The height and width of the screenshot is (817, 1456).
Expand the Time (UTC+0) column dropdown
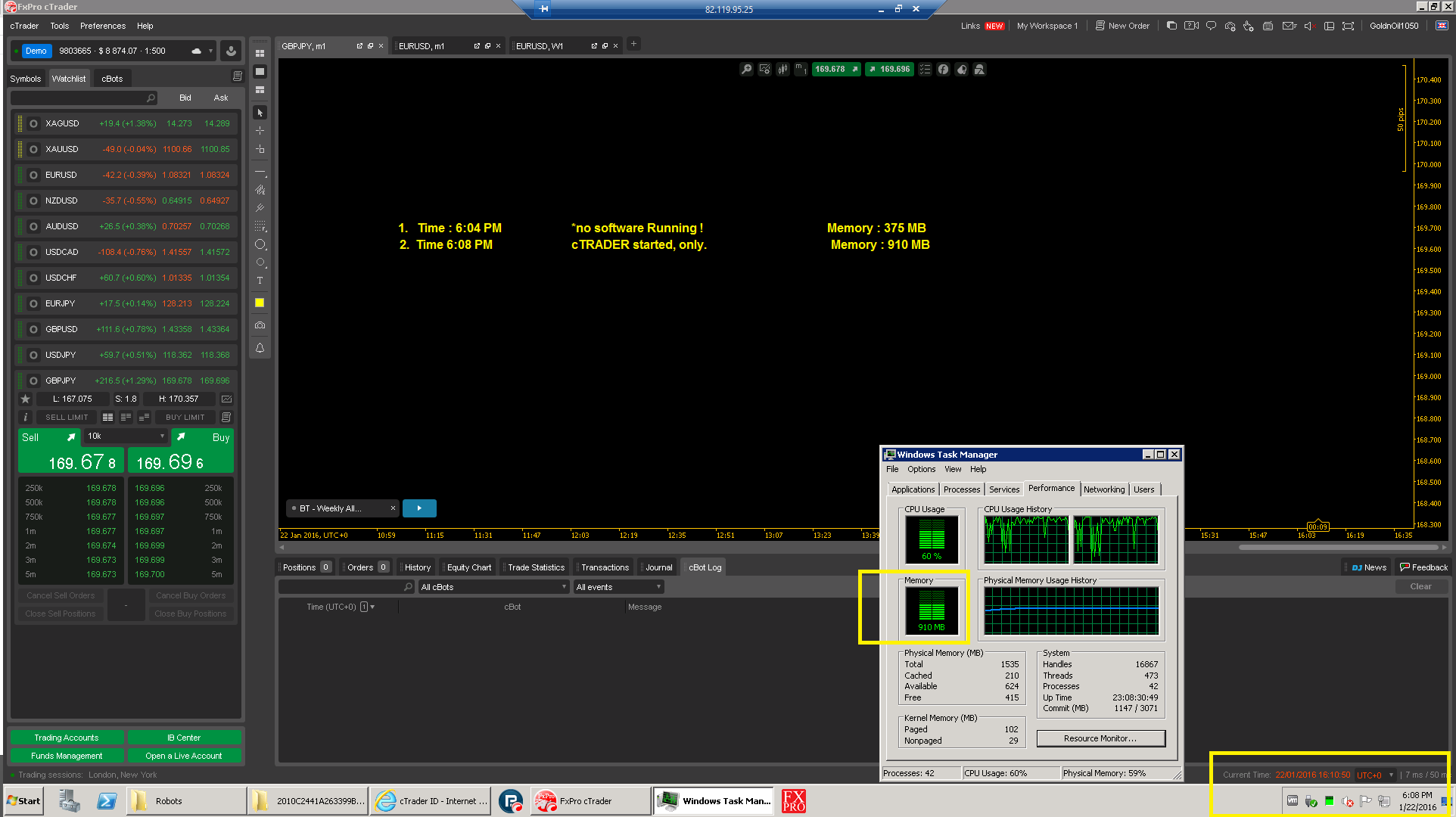click(372, 607)
